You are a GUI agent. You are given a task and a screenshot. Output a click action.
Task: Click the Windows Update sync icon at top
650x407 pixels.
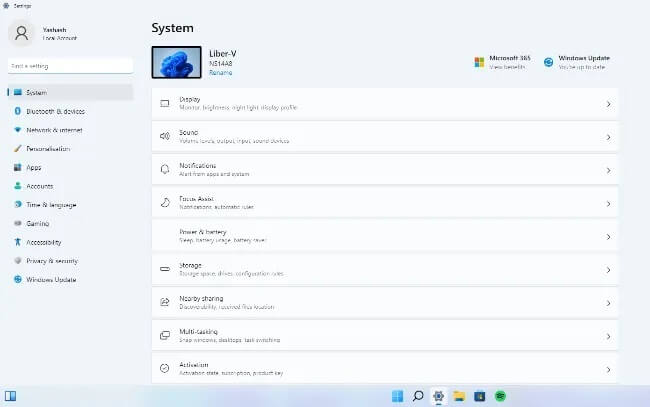[x=548, y=62]
